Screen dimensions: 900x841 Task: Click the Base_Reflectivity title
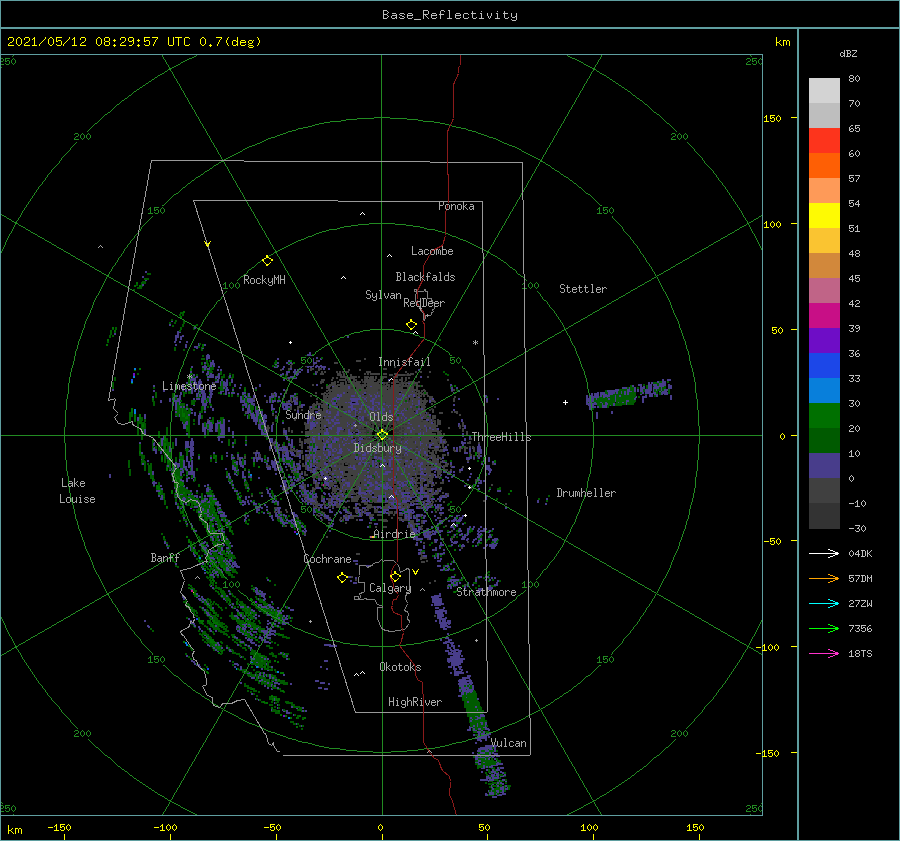[450, 15]
